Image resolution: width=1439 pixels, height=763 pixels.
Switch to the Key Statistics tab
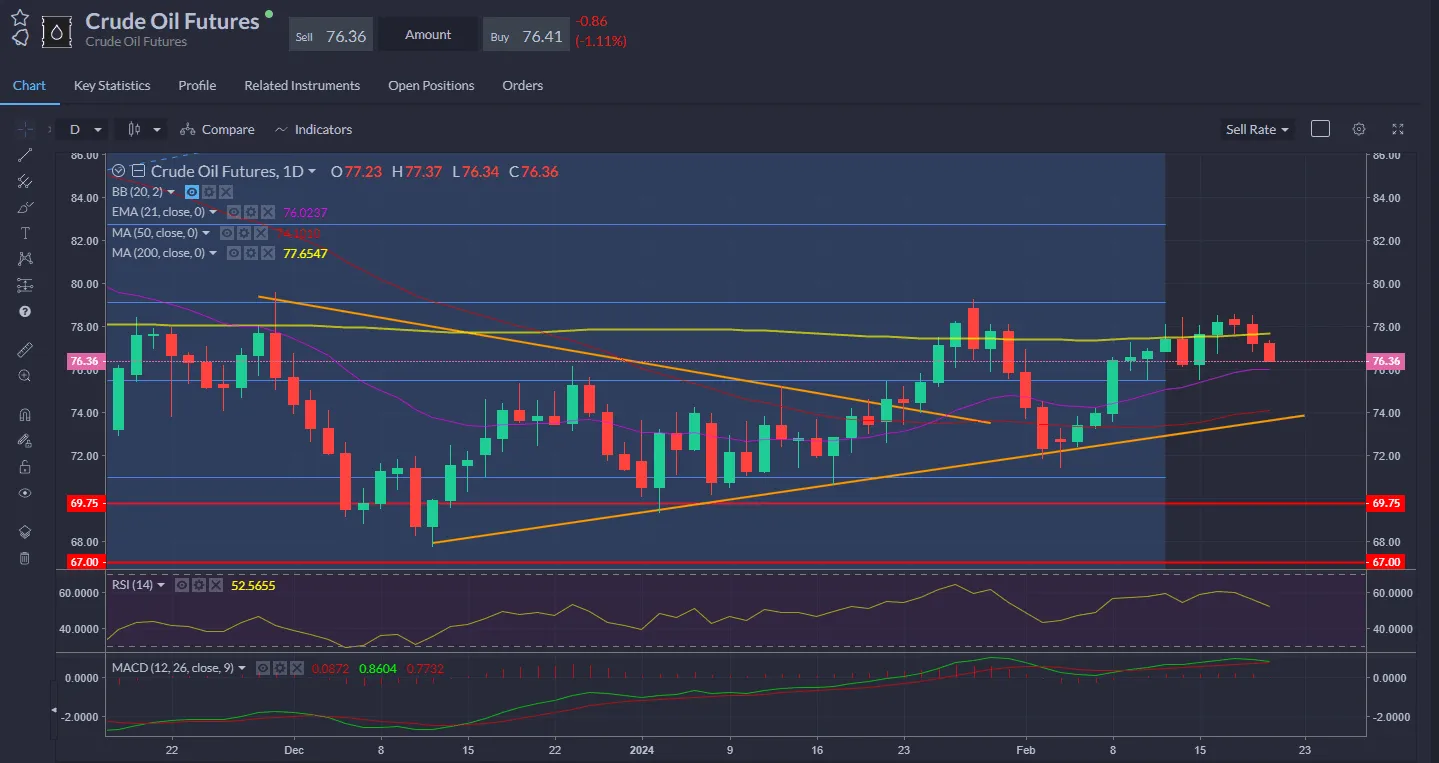111,85
